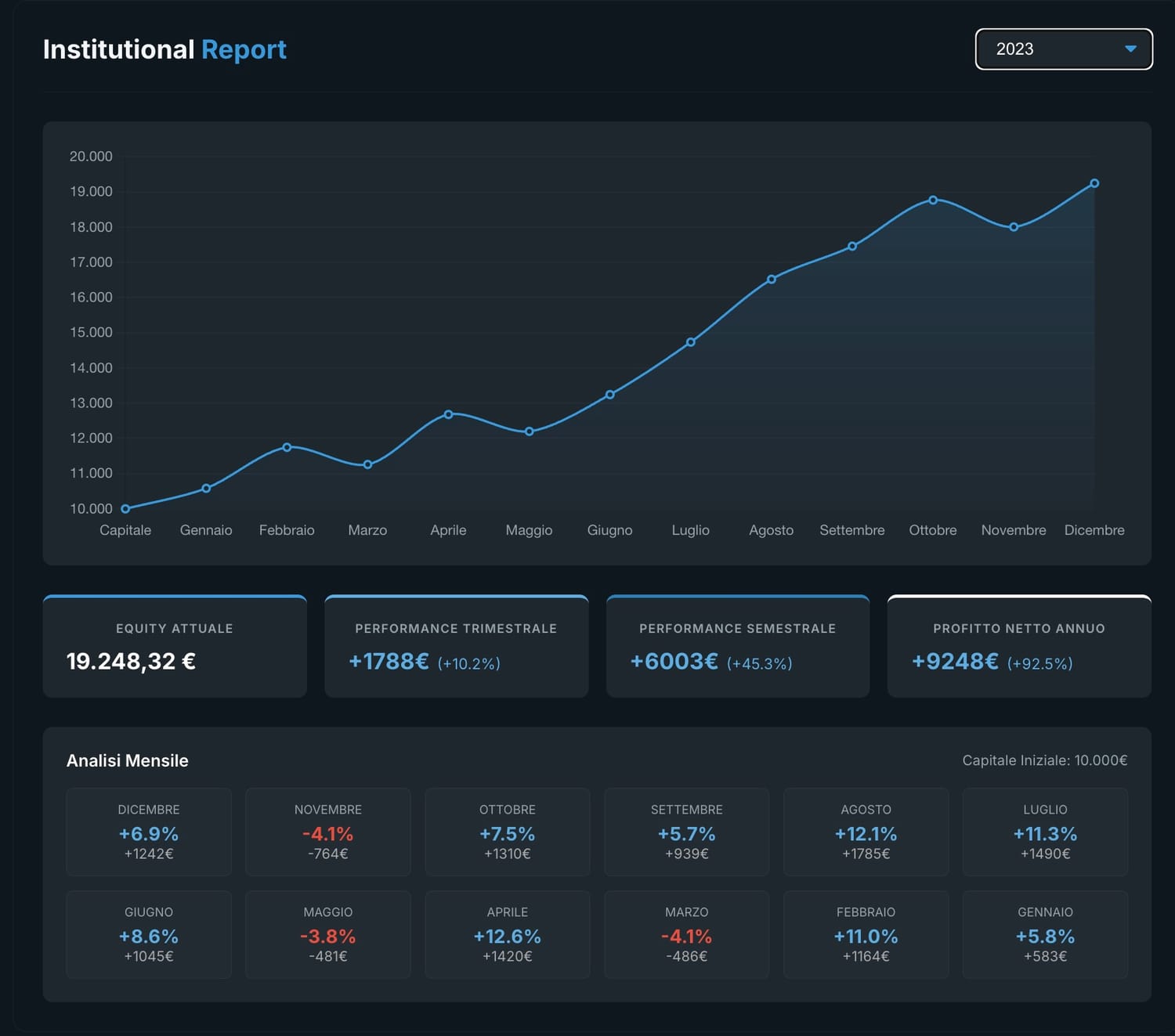
Task: Click the Analisi Mensile section header
Action: (x=128, y=760)
